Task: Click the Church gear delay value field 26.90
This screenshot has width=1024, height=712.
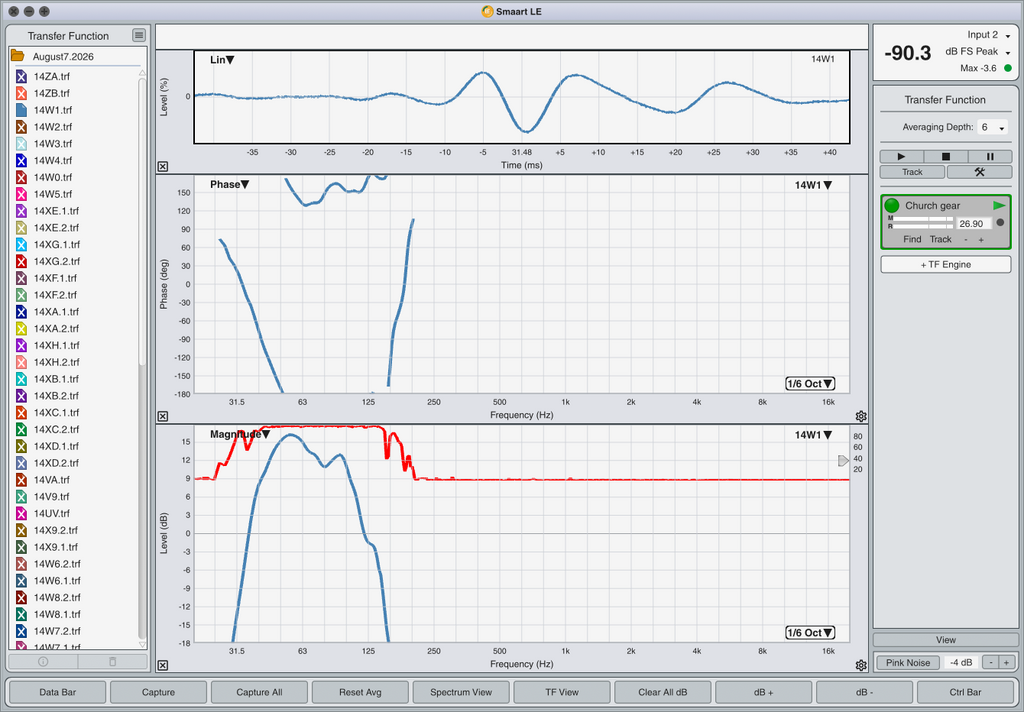Action: 974,223
